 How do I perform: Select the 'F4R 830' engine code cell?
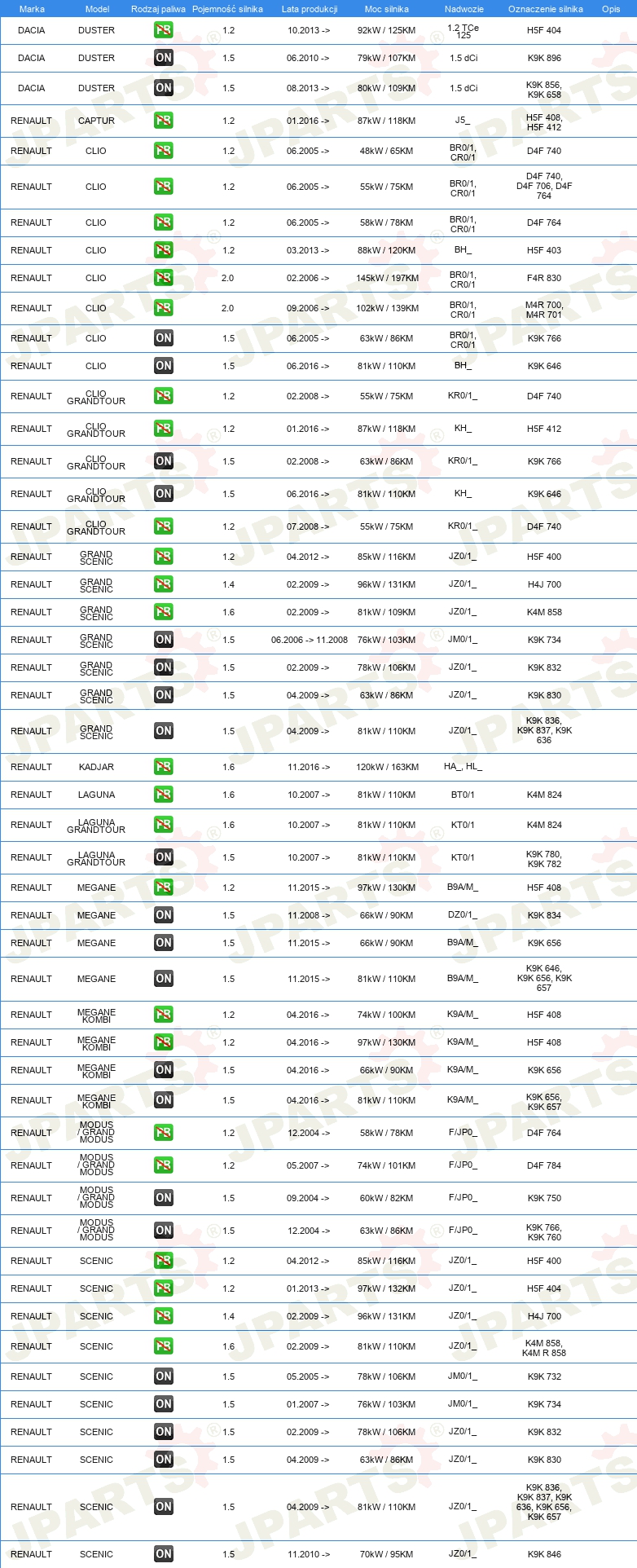tap(544, 278)
